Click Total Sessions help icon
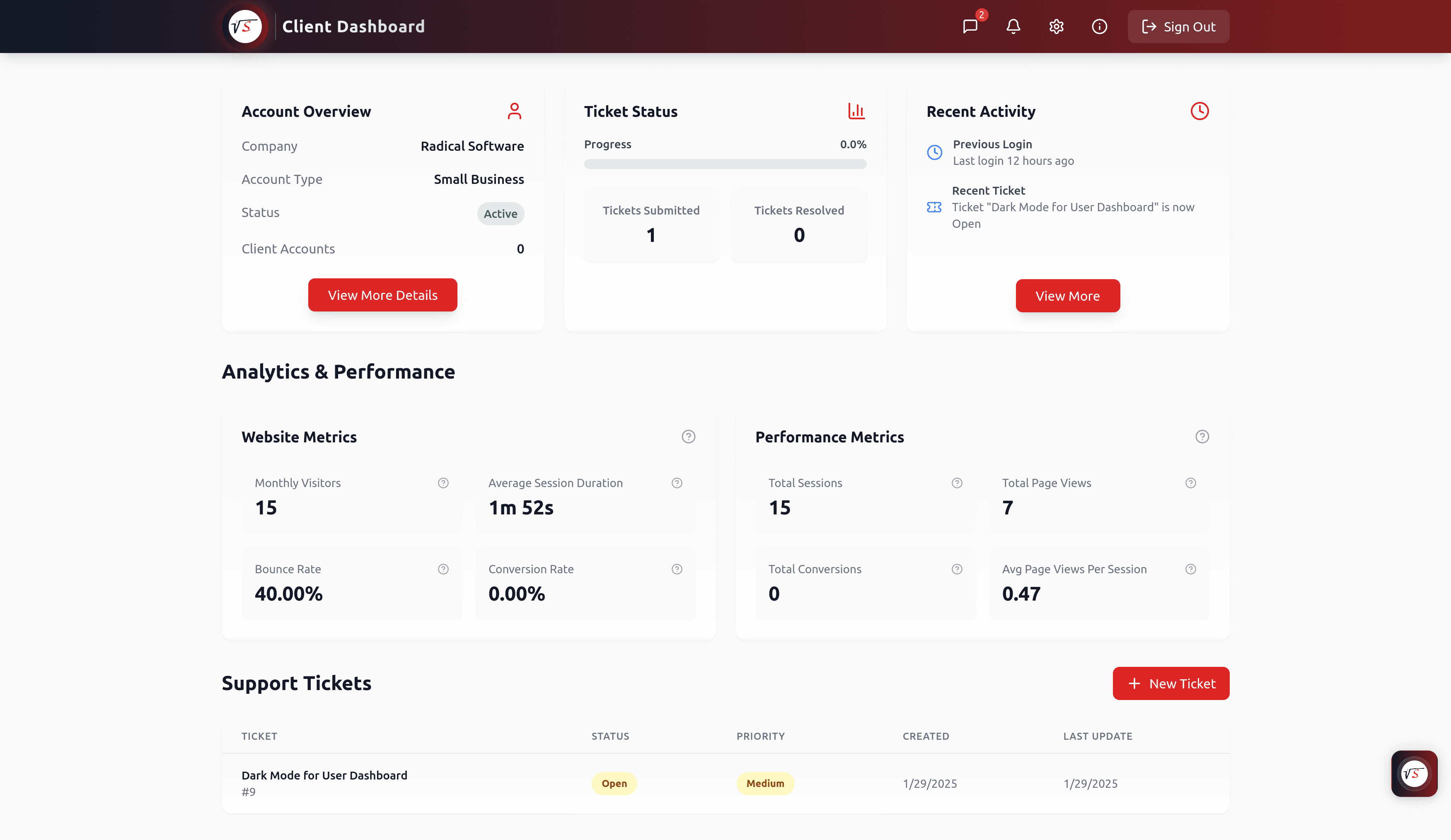Image resolution: width=1451 pixels, height=840 pixels. click(x=956, y=483)
